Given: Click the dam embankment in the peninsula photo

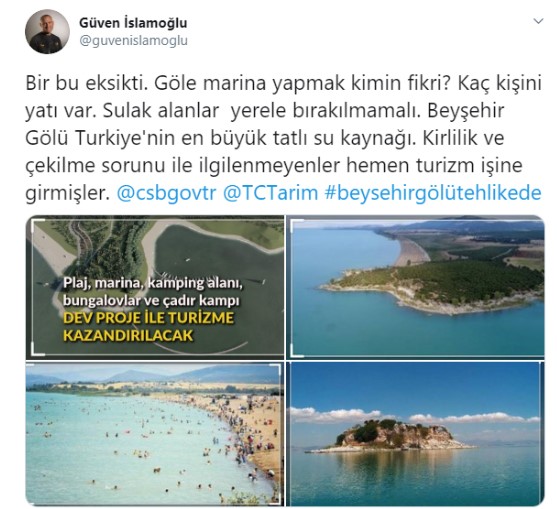Looking at the screenshot, I should point(414,252).
